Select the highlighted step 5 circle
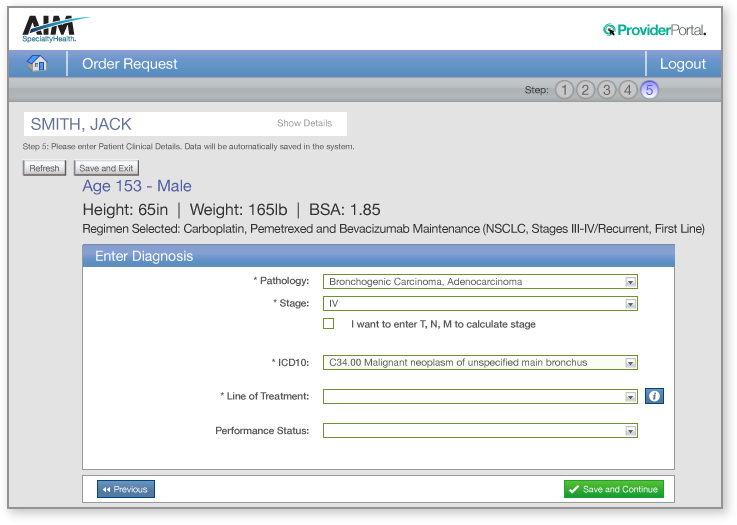This screenshot has width=737, height=525. (649, 90)
